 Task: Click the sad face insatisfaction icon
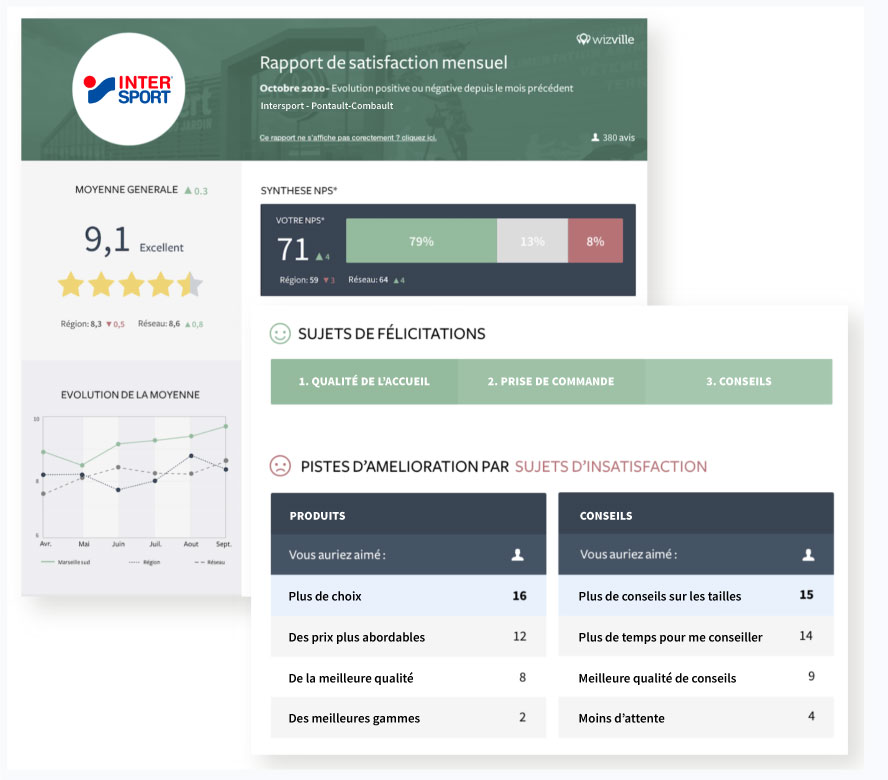[281, 466]
